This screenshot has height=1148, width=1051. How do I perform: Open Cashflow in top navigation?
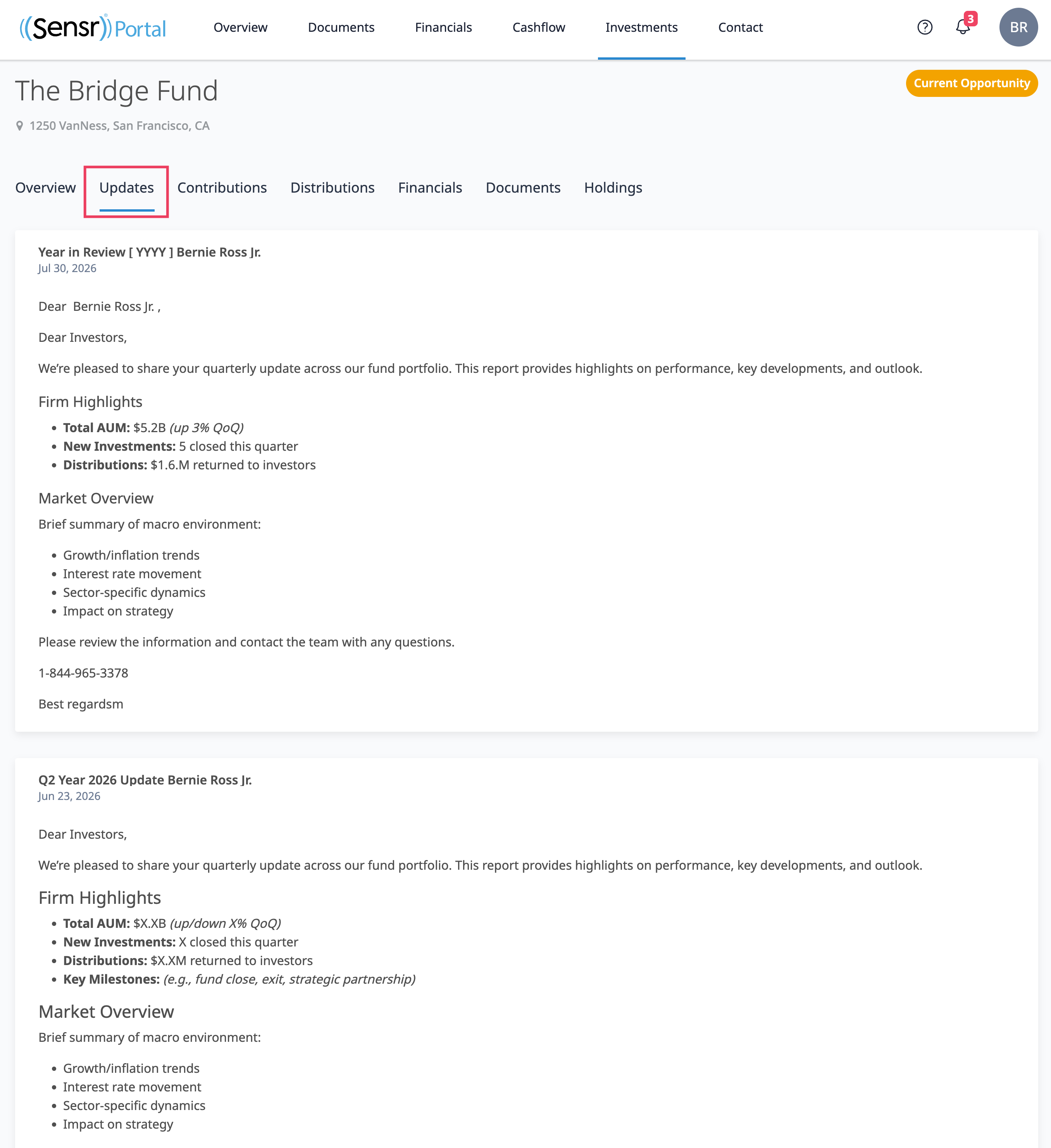539,28
